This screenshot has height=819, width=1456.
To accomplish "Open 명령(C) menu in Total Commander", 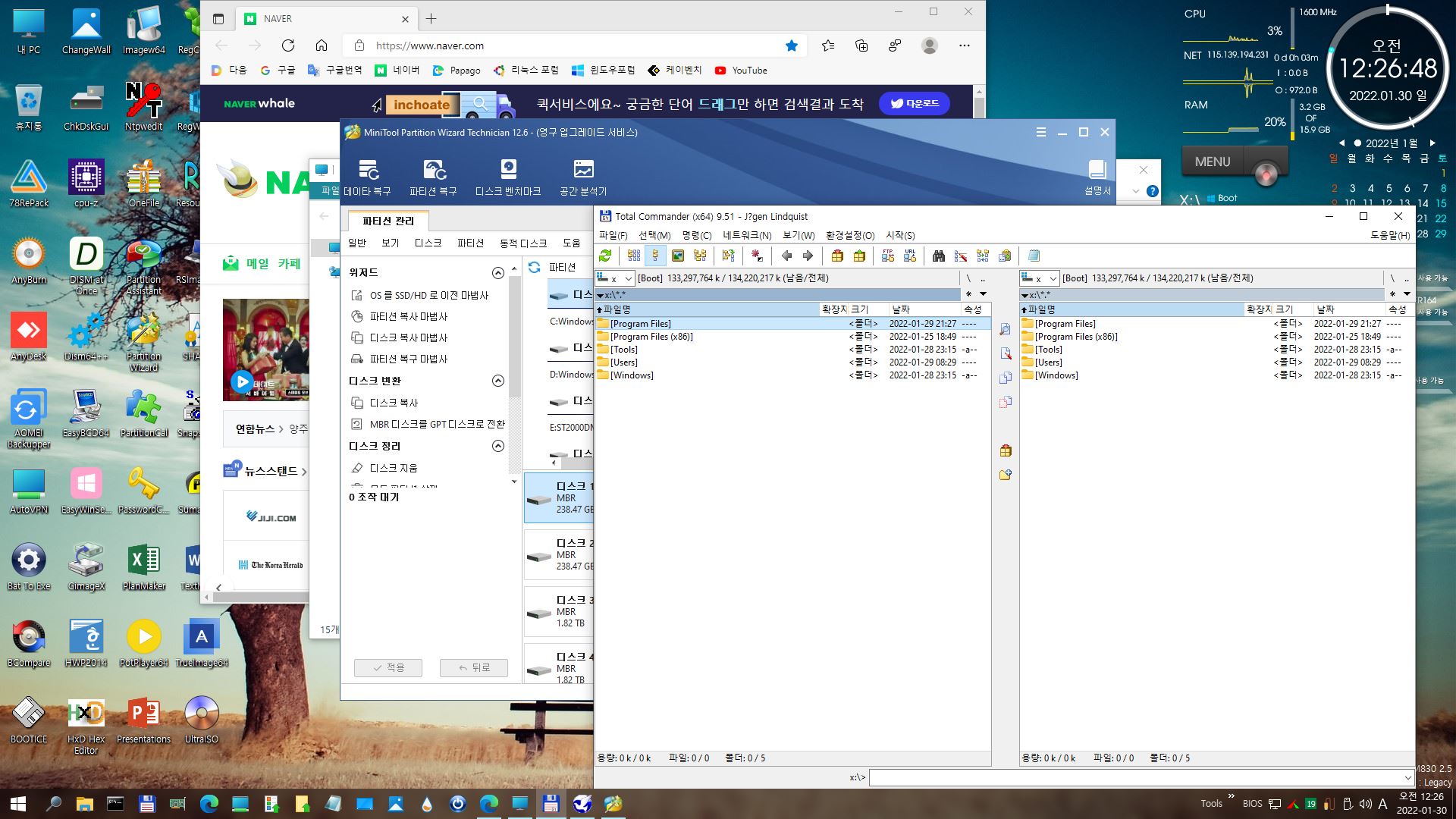I will (x=697, y=235).
